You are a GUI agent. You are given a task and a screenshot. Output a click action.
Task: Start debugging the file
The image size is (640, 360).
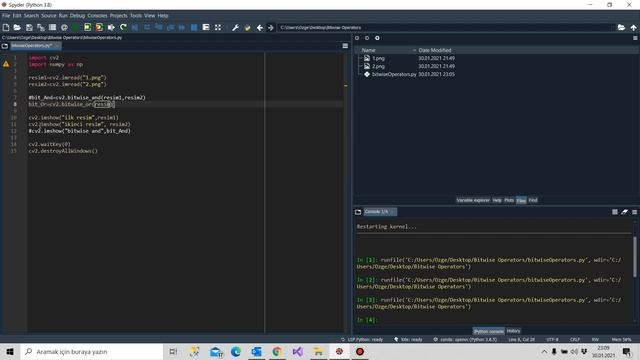[135, 27]
